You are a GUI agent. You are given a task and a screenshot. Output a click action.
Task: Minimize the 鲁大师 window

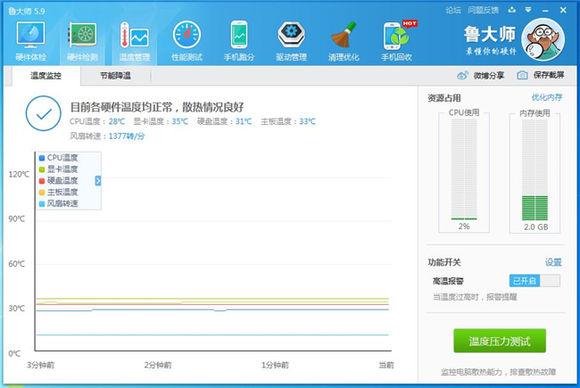coord(545,10)
